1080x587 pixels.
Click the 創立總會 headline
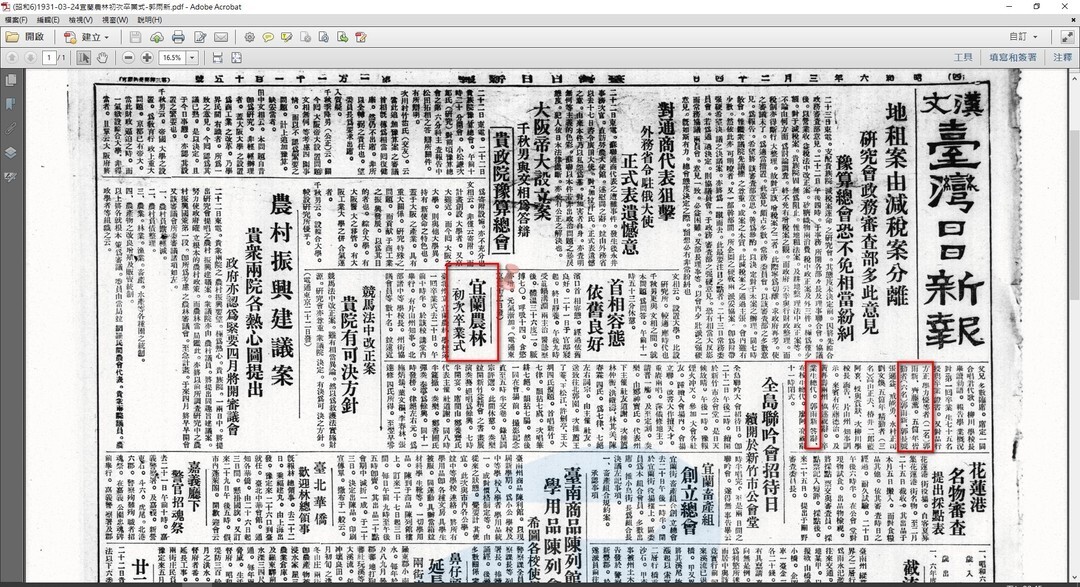[690, 501]
